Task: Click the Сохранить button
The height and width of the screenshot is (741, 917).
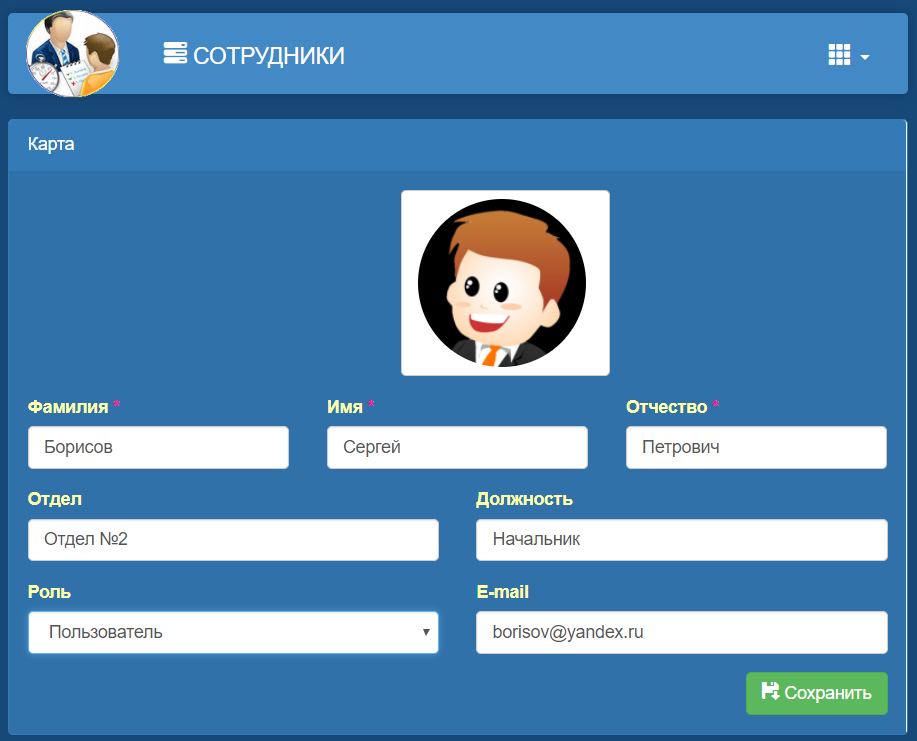Action: 816,693
